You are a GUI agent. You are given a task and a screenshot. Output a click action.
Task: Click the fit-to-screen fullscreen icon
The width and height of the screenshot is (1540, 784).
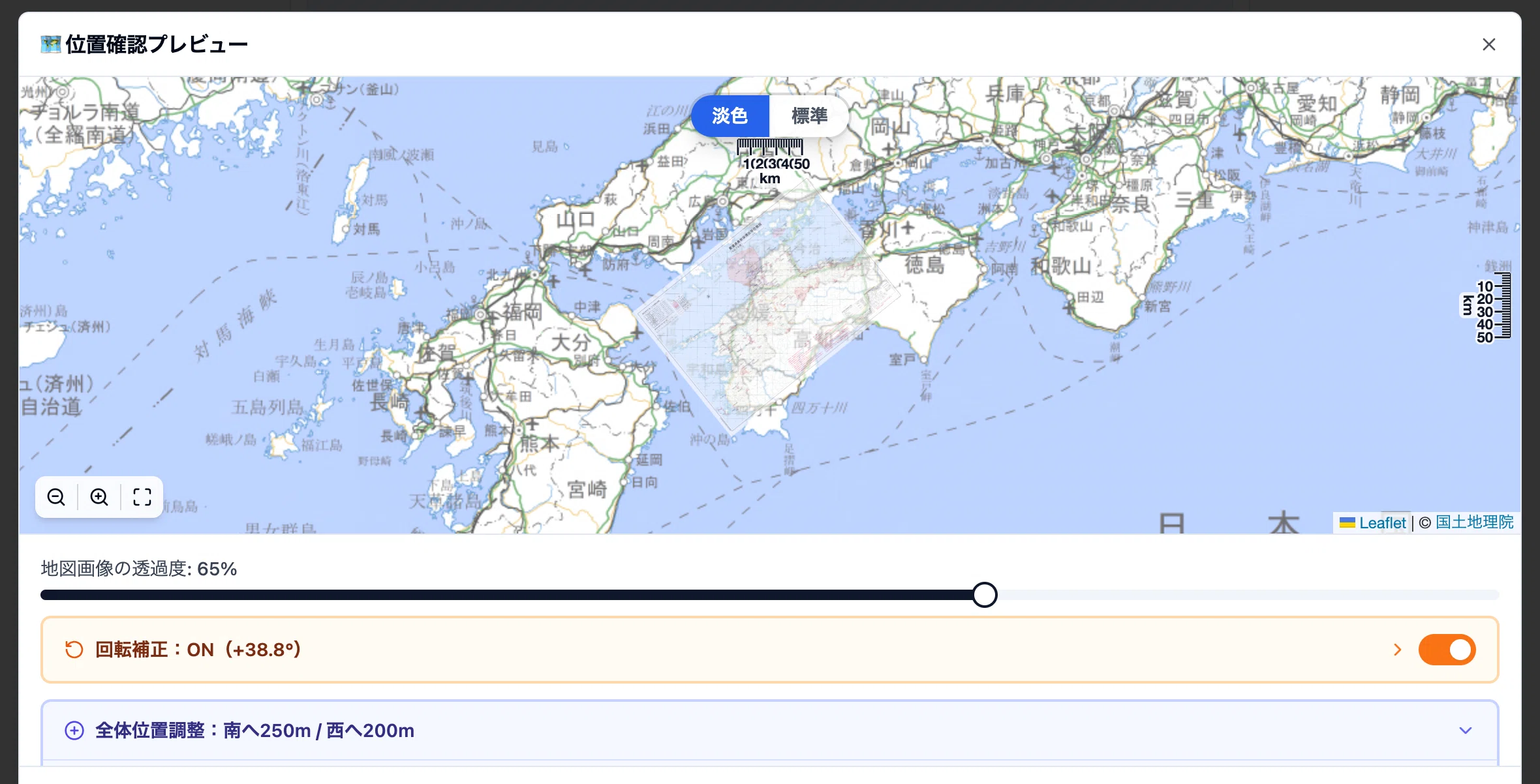coord(142,497)
